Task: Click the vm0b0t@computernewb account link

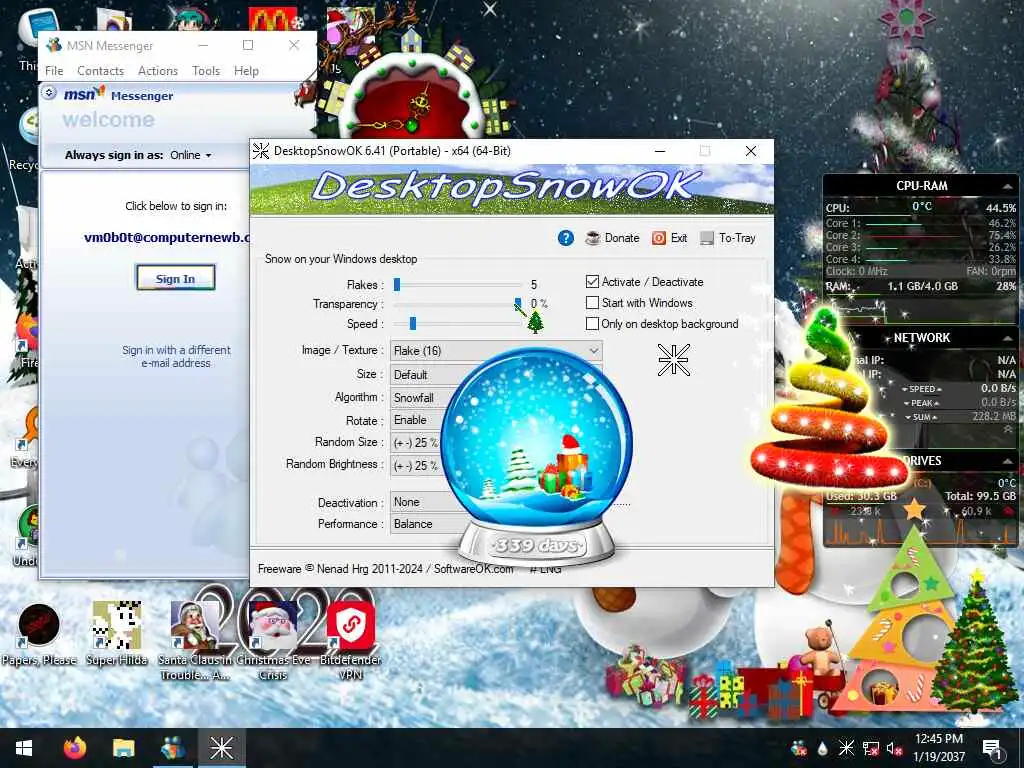Action: pos(167,238)
